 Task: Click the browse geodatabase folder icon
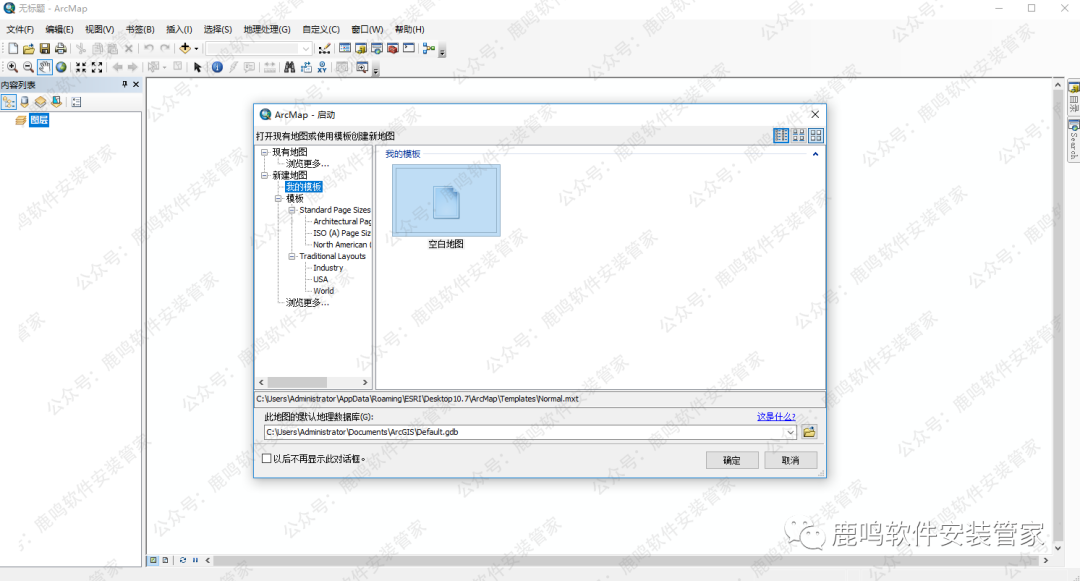pyautogui.click(x=809, y=432)
